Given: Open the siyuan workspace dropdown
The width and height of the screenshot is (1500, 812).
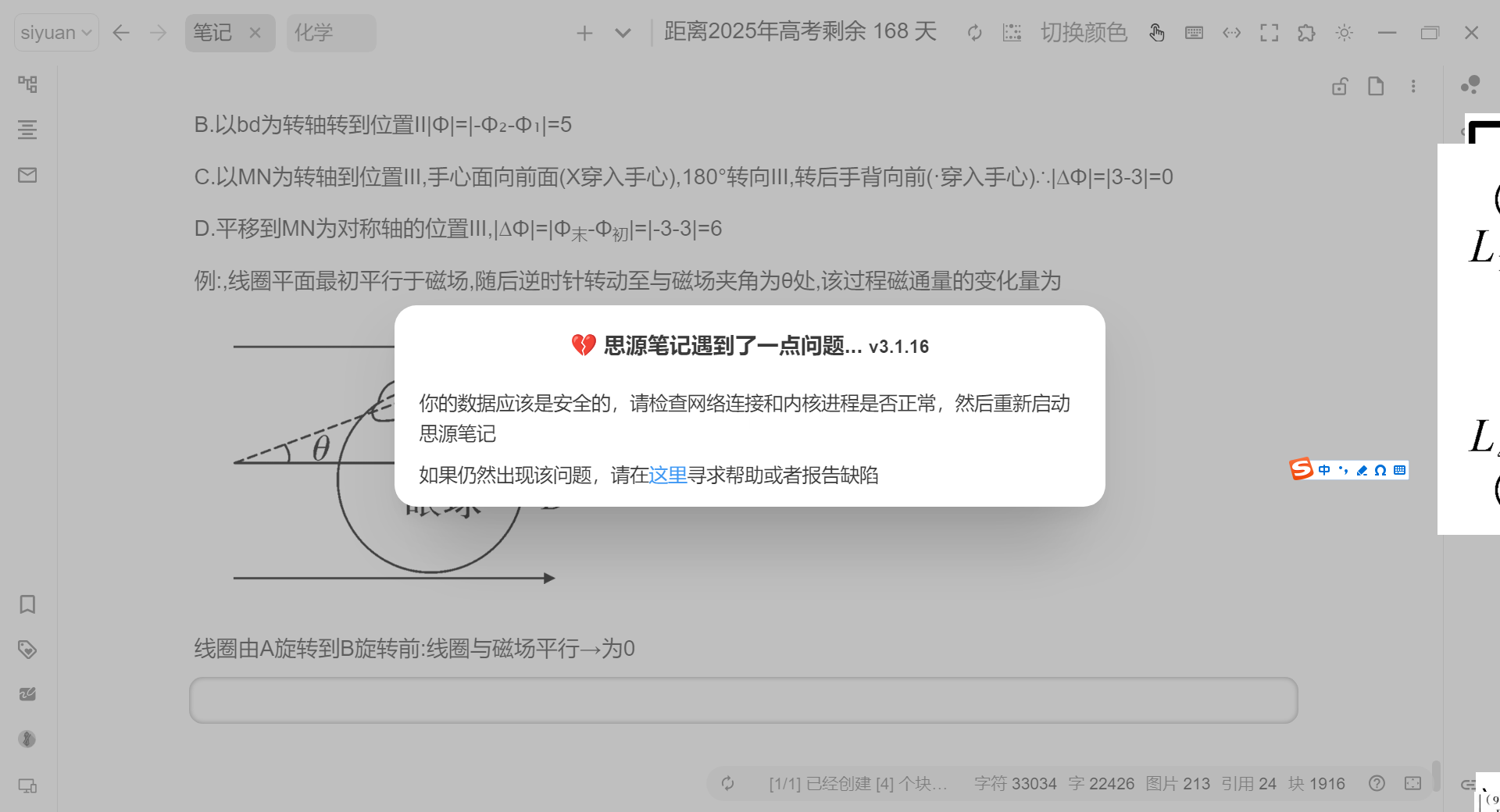Looking at the screenshot, I should pos(56,33).
